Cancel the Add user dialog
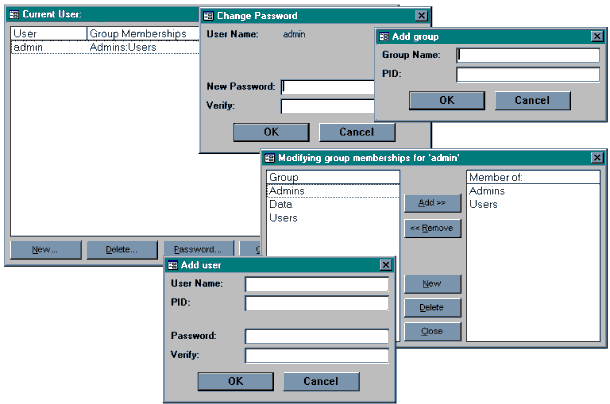Viewport: 610px width, 404px height. (x=321, y=381)
